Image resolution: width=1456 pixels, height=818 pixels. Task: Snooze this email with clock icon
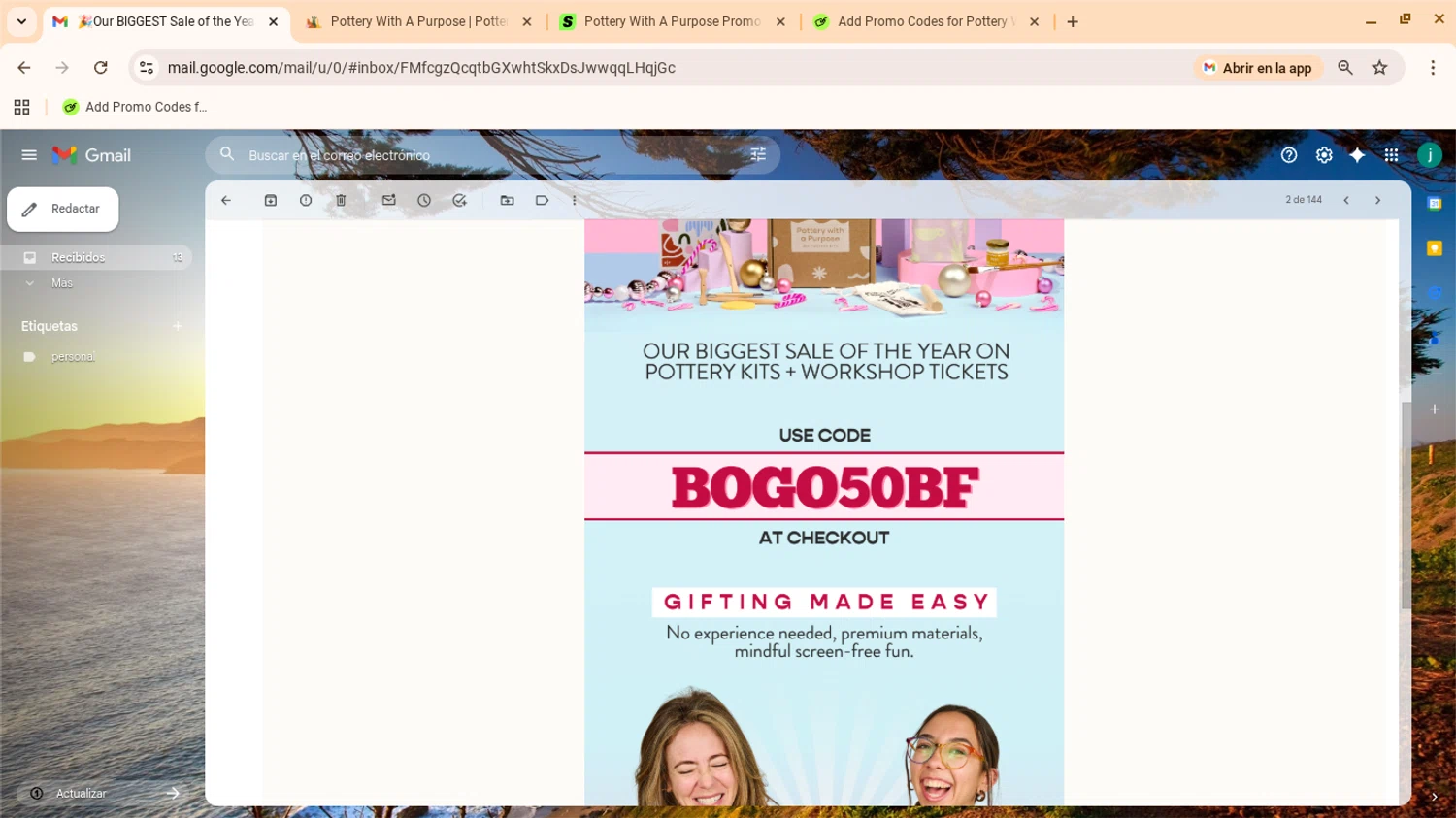[x=424, y=200]
